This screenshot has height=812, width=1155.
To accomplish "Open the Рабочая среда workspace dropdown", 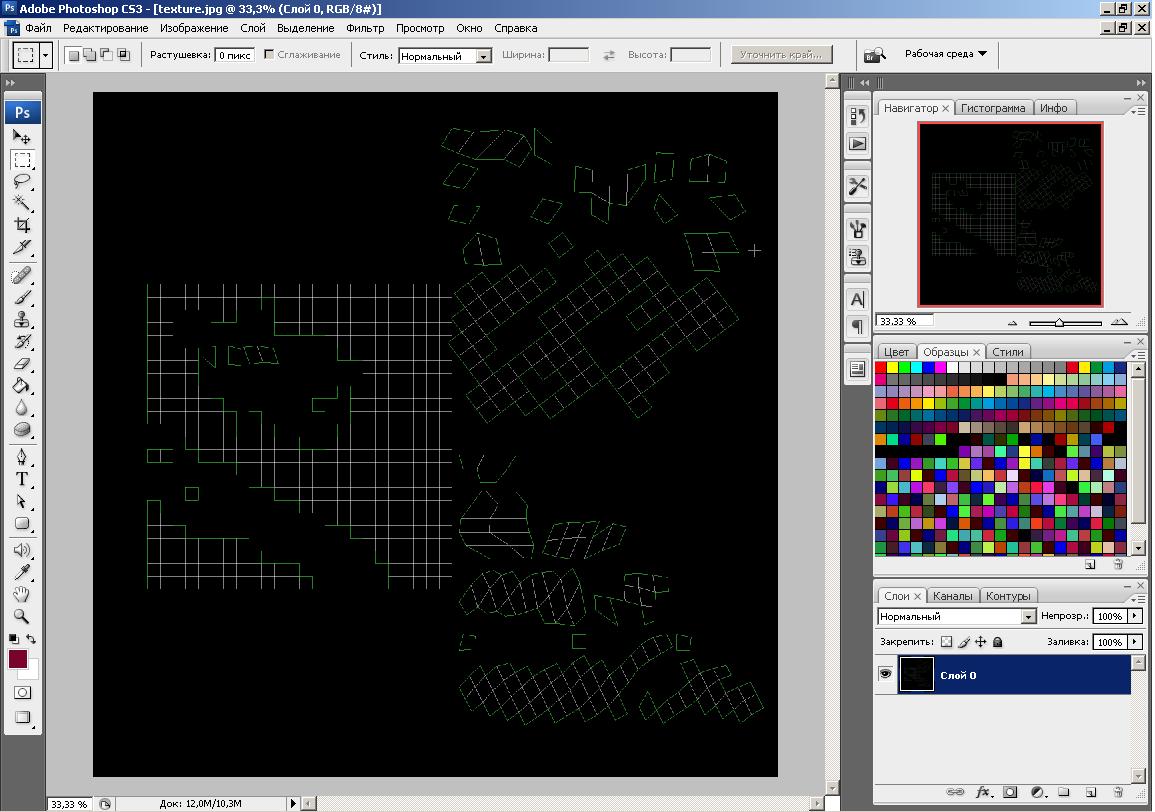I will coord(945,54).
